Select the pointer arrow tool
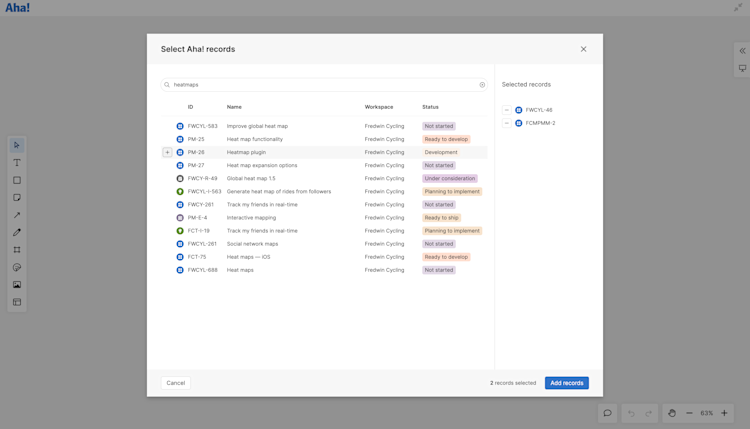The height and width of the screenshot is (429, 750). (x=17, y=145)
